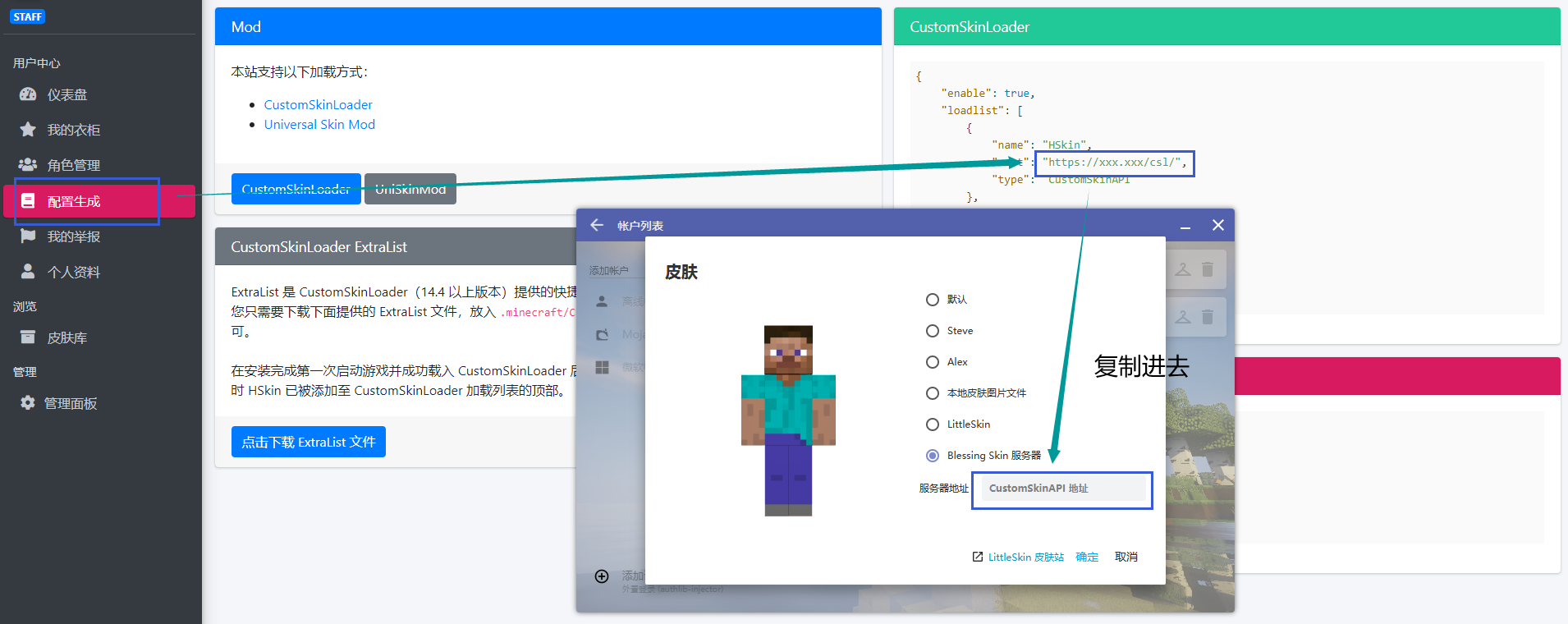Screen dimensions: 1568x624
Task: Click the Steve skin preview model
Action: pyautogui.click(x=788, y=420)
